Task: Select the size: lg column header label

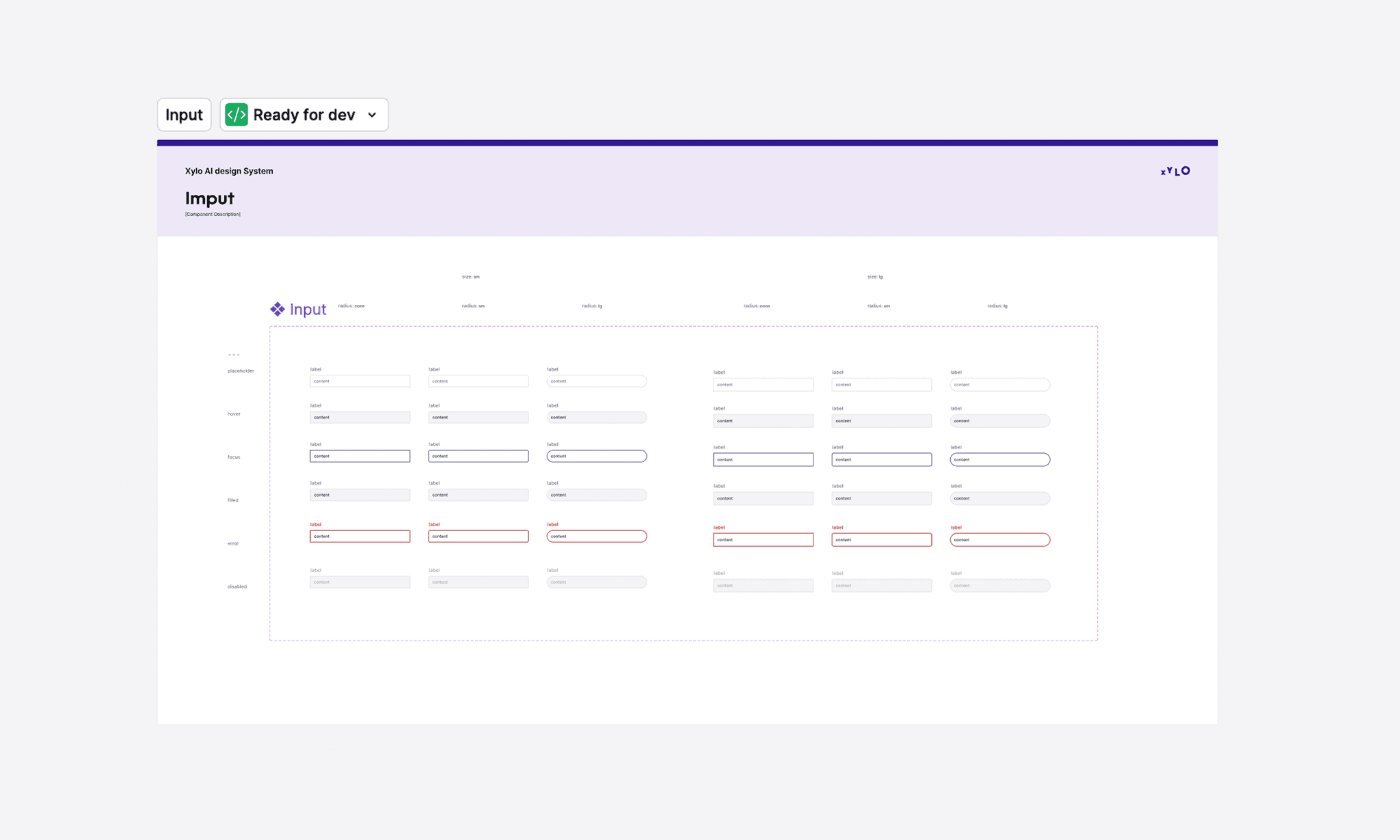Action: [x=875, y=277]
